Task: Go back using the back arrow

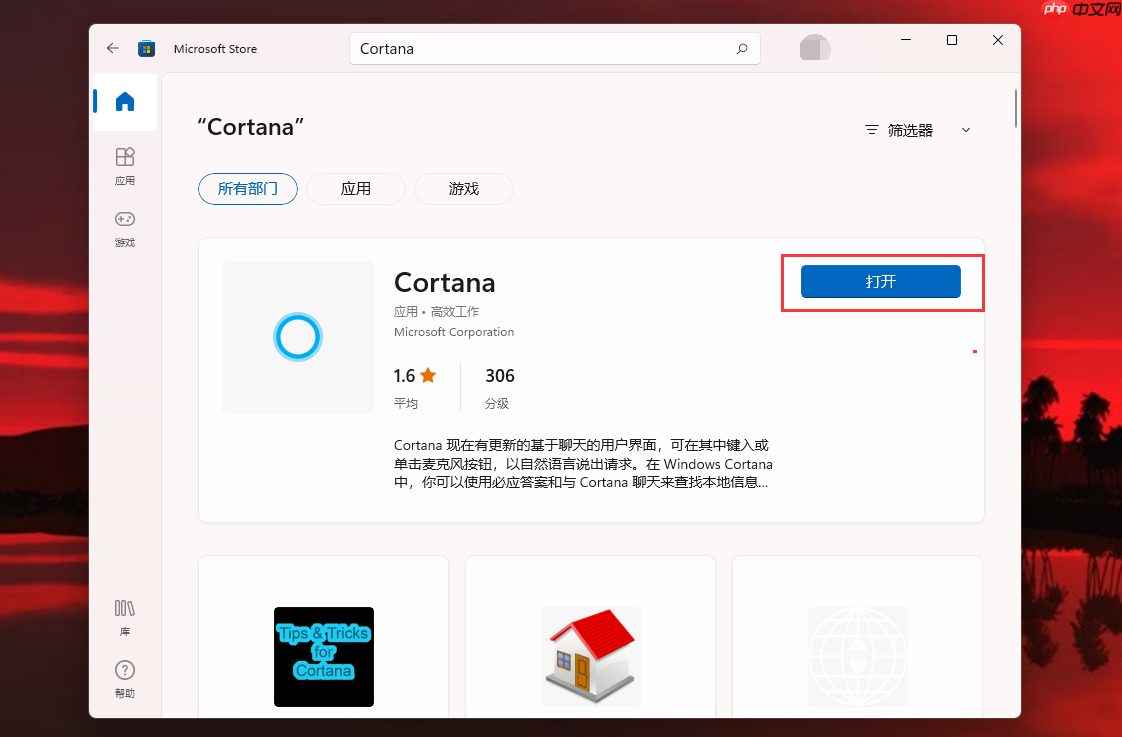Action: 112,48
